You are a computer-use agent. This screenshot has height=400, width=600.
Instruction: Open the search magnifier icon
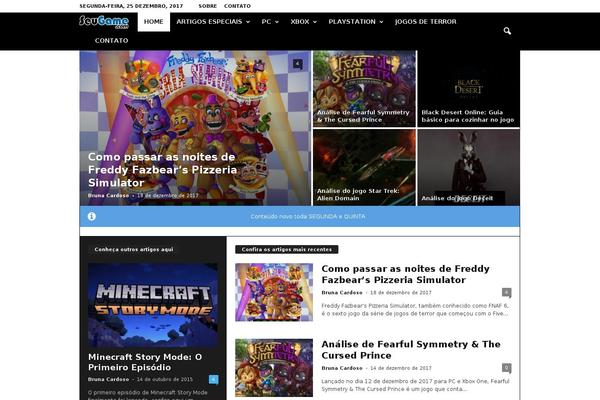pyautogui.click(x=507, y=31)
